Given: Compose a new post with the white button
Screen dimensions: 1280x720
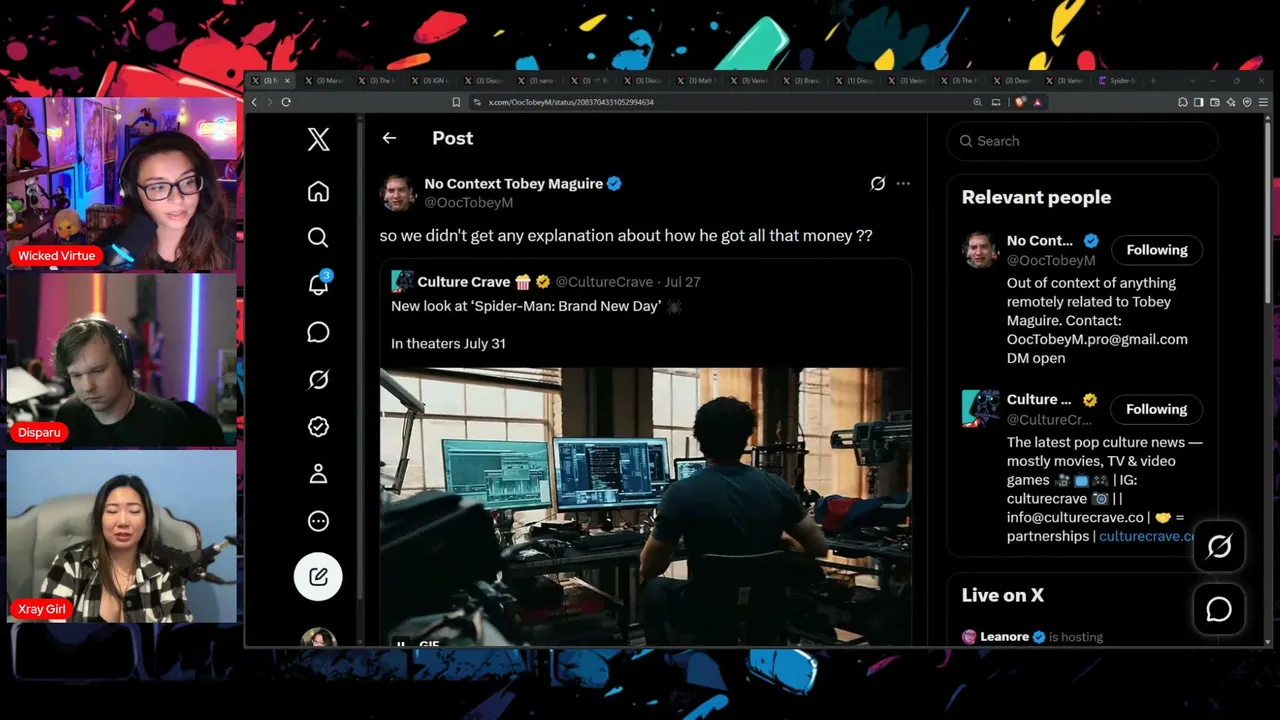Looking at the screenshot, I should (x=318, y=577).
